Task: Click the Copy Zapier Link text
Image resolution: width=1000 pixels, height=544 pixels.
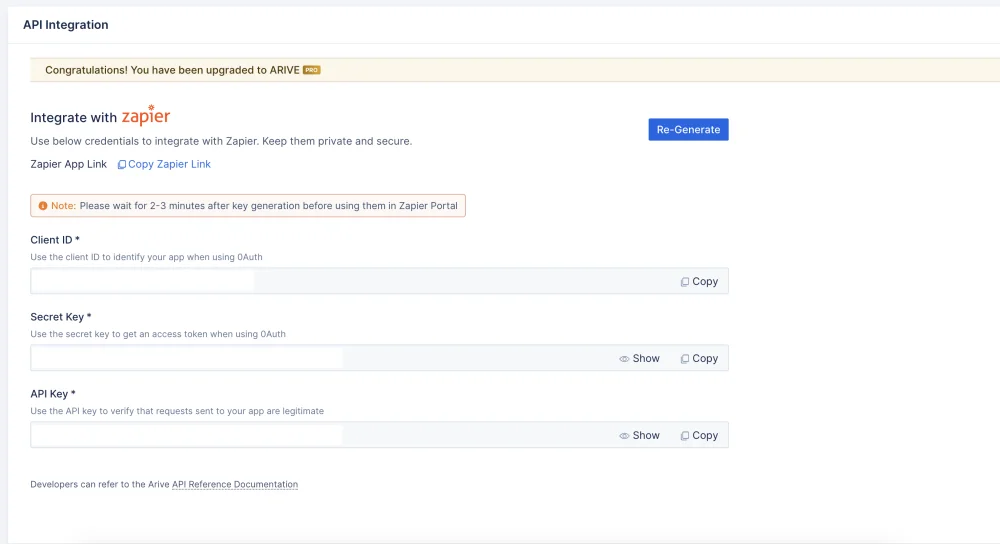Action: (169, 164)
